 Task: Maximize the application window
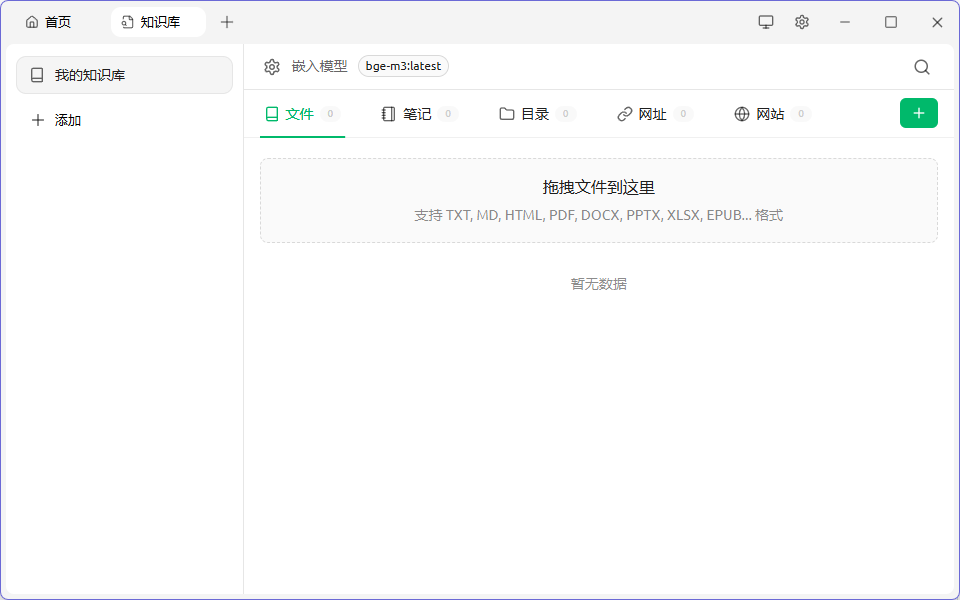tap(891, 22)
